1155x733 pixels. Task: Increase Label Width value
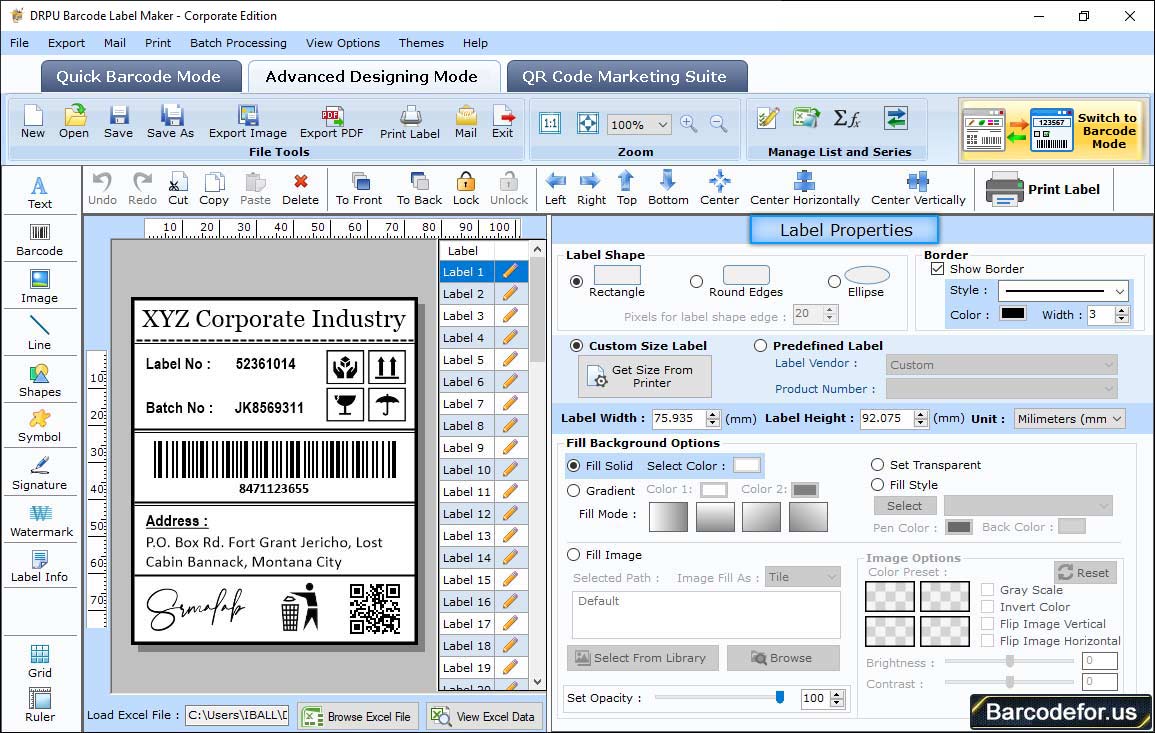(712, 414)
